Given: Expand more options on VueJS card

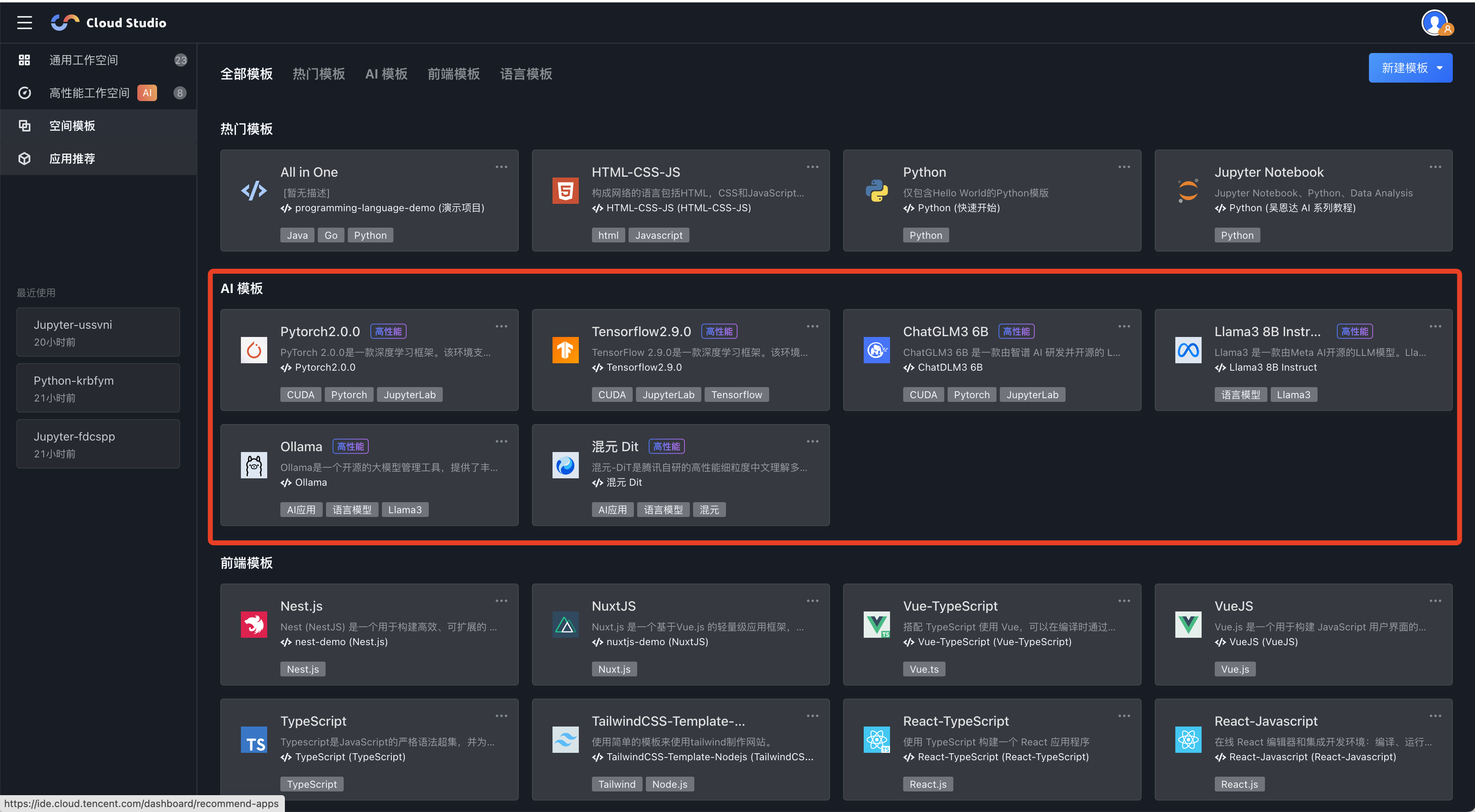Looking at the screenshot, I should 1435,601.
